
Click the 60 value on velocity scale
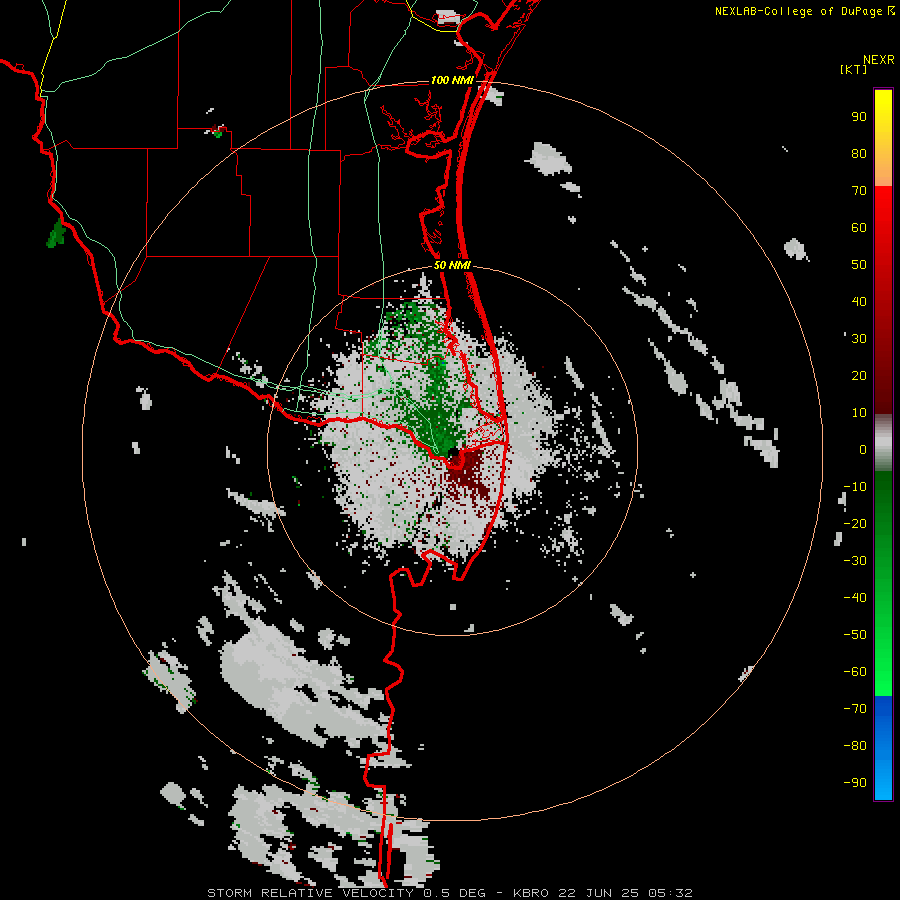point(859,227)
